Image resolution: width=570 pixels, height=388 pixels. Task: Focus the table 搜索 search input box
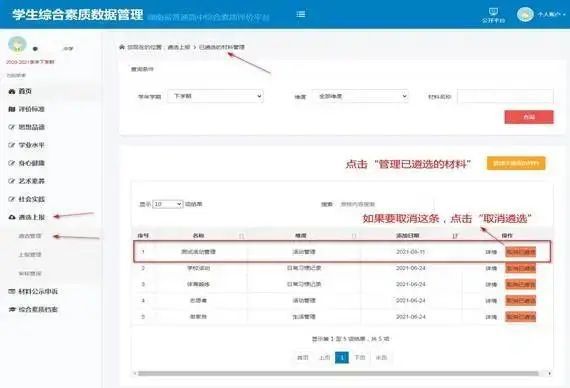click(x=386, y=204)
